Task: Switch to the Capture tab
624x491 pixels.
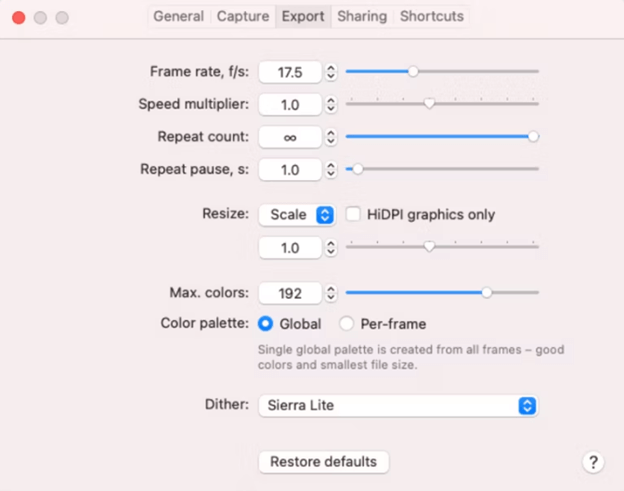Action: click(x=243, y=16)
